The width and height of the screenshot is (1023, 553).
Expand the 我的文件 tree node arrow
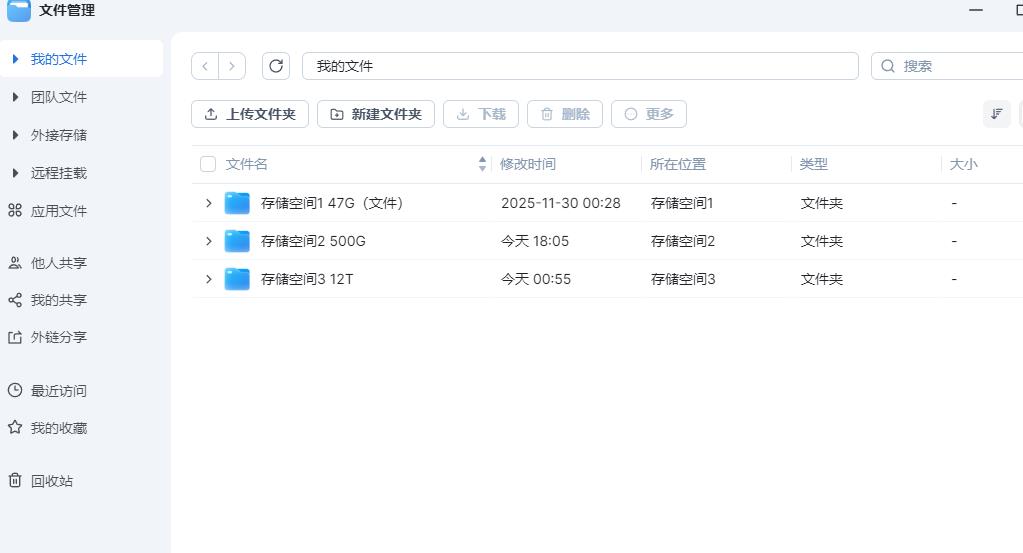(x=16, y=59)
